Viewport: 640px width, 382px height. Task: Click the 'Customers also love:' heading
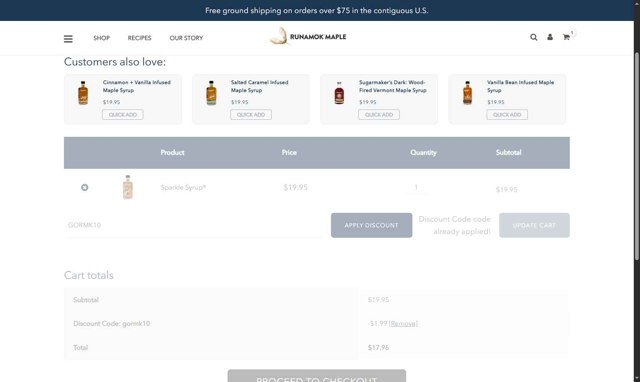(115, 62)
